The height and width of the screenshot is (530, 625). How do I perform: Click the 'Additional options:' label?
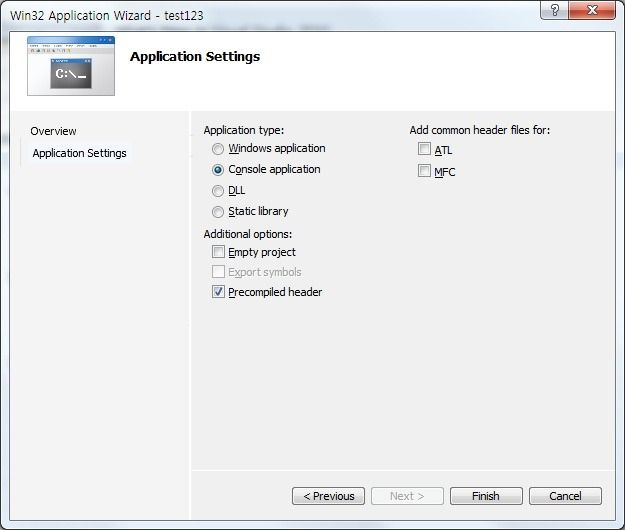pos(248,234)
